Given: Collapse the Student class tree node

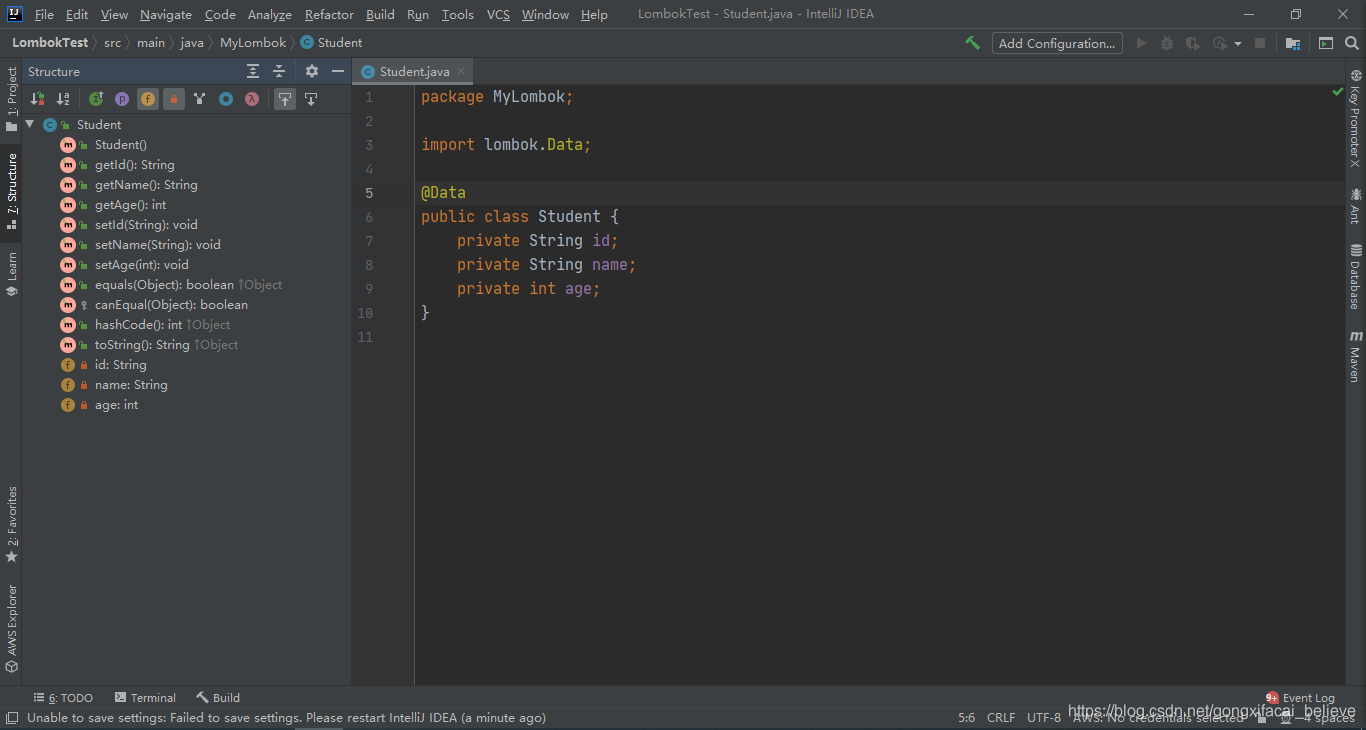Looking at the screenshot, I should click(x=30, y=124).
